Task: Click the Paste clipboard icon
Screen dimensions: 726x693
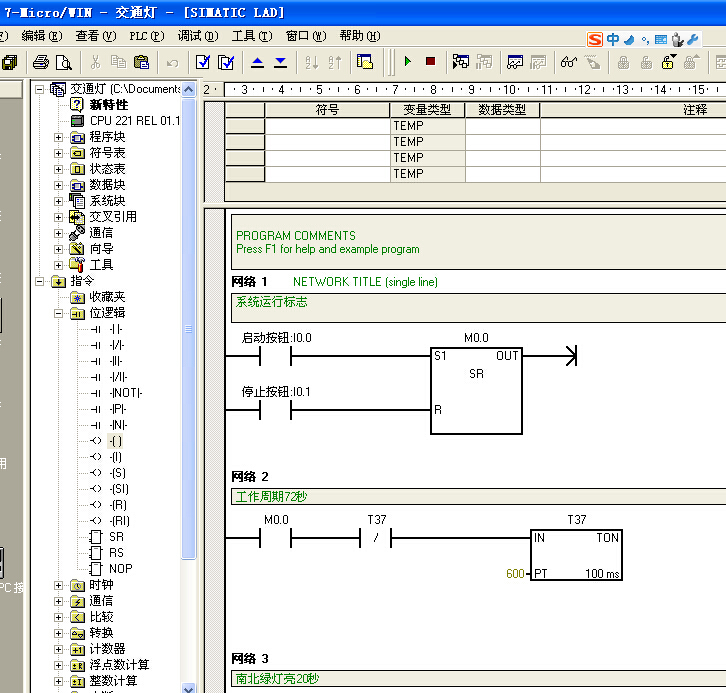Action: point(141,62)
